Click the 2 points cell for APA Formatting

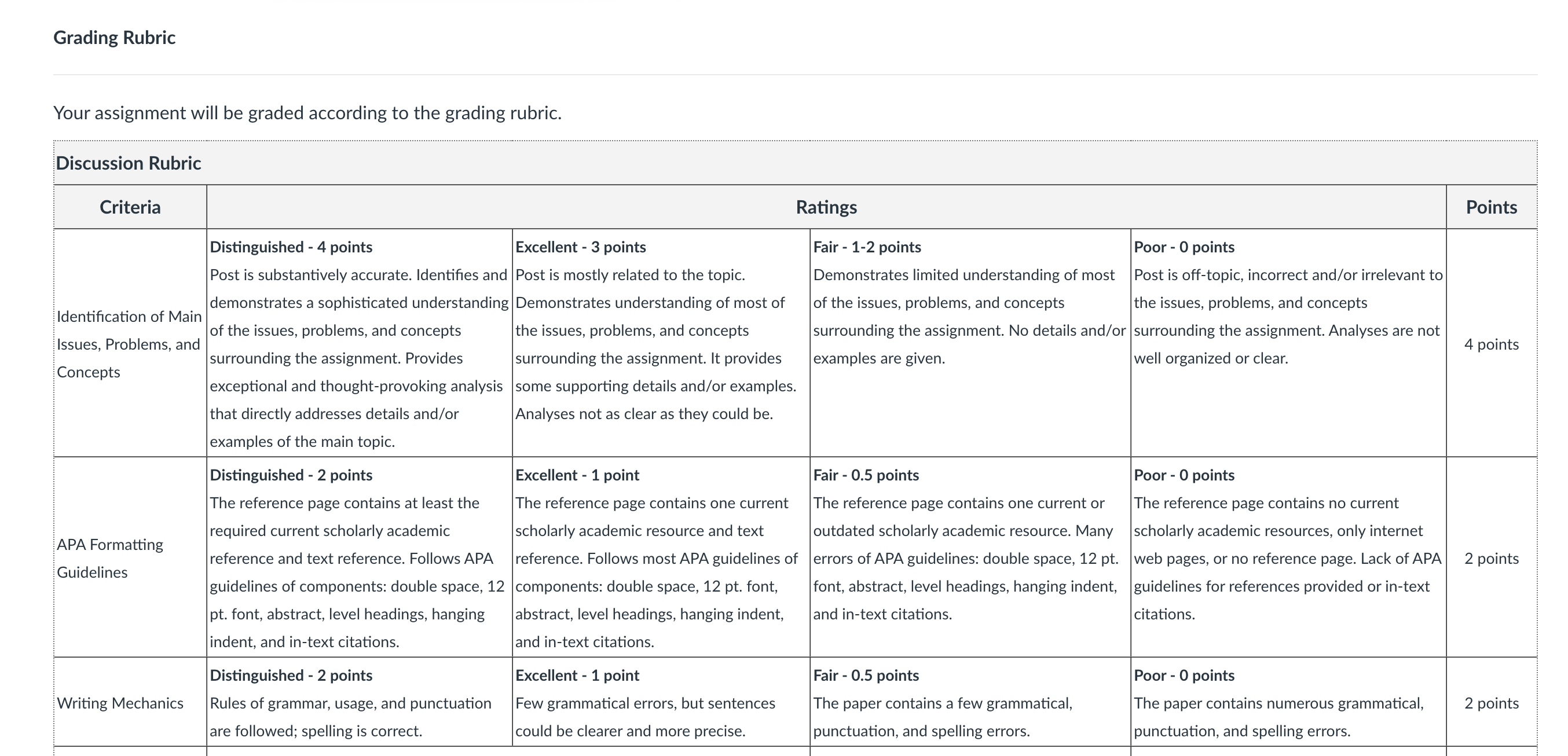click(x=1492, y=558)
